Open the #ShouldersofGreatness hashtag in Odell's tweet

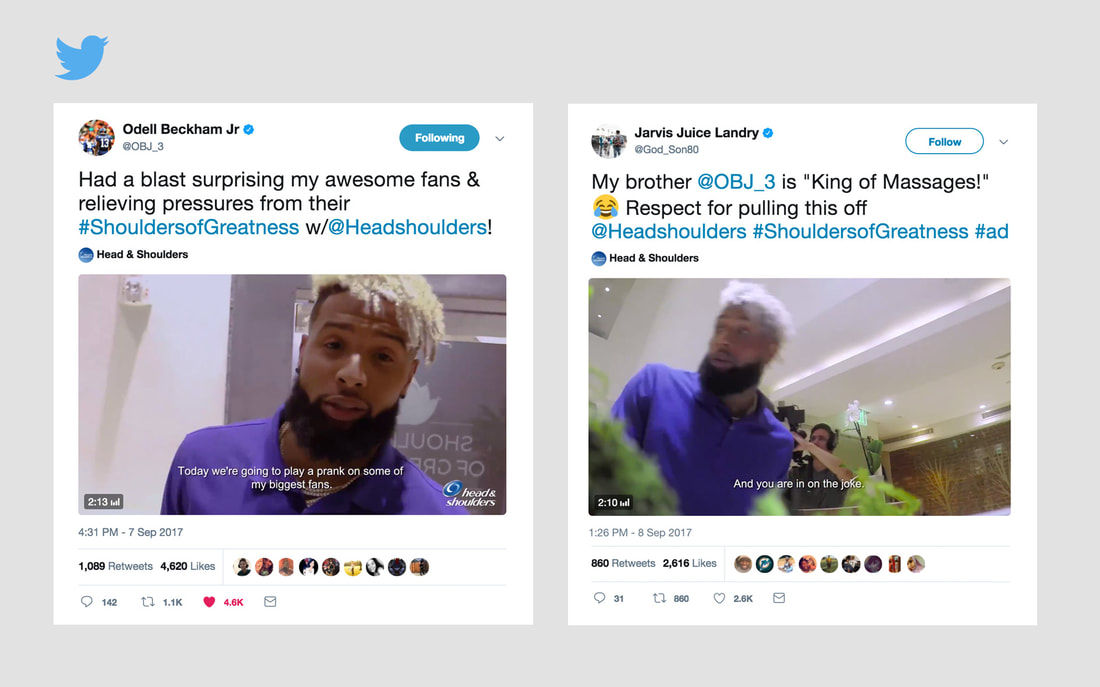(x=189, y=227)
